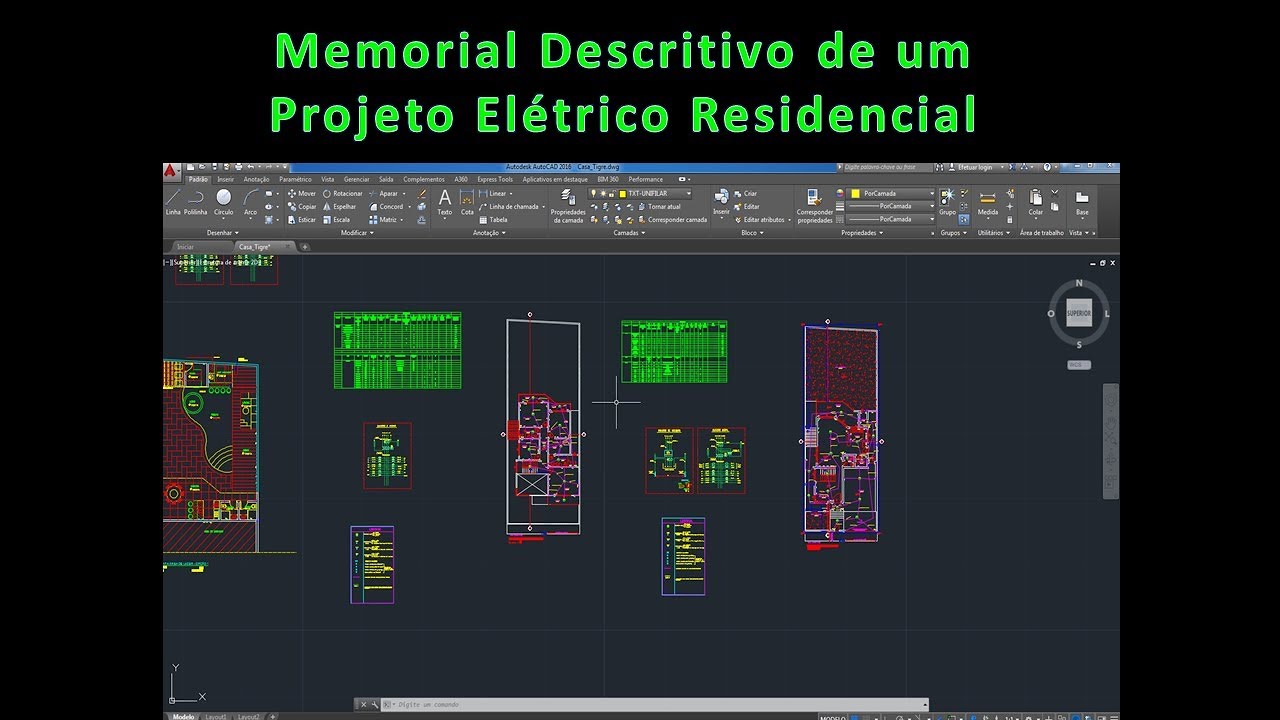The image size is (1280, 720).
Task: Open the Padrão ribbon tab
Action: (198, 179)
